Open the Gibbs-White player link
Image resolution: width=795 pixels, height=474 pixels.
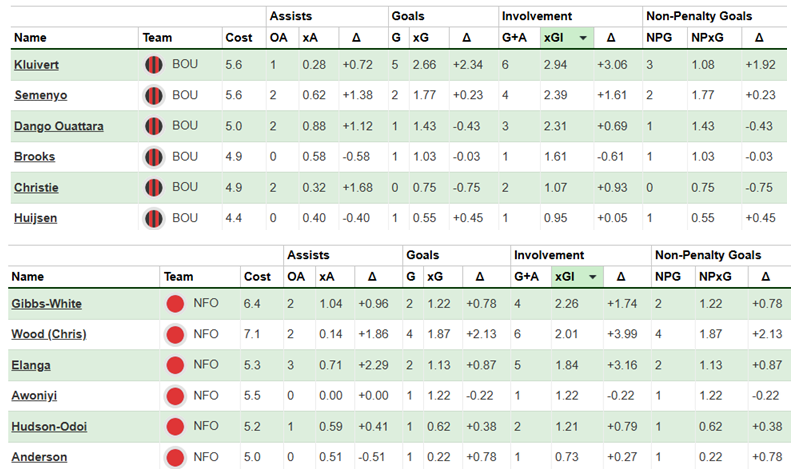[46, 304]
